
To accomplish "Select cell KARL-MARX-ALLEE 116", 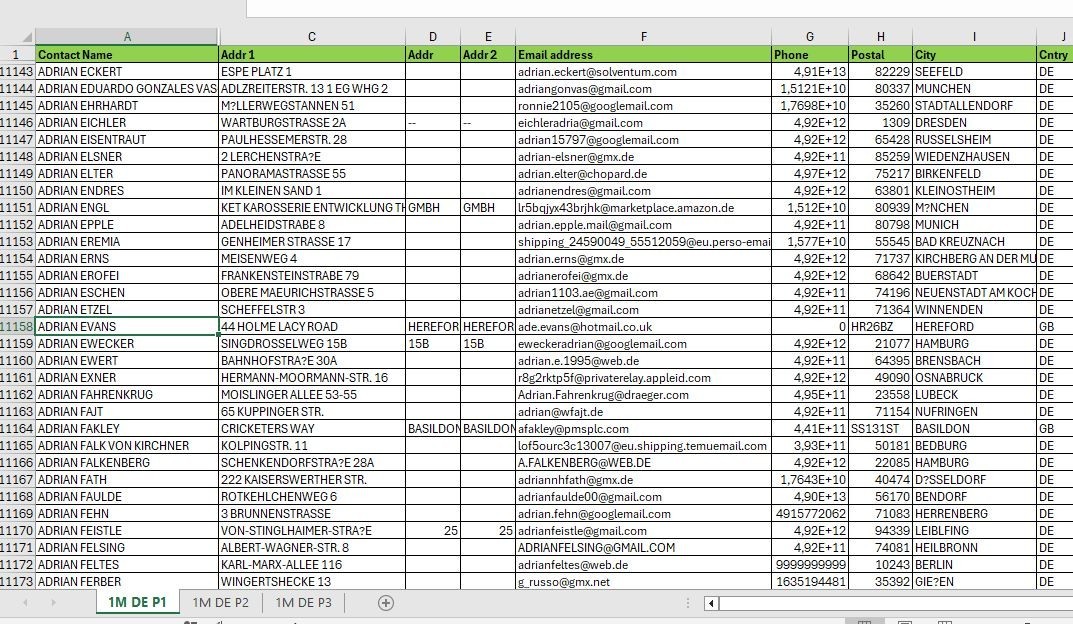I will (x=312, y=564).
